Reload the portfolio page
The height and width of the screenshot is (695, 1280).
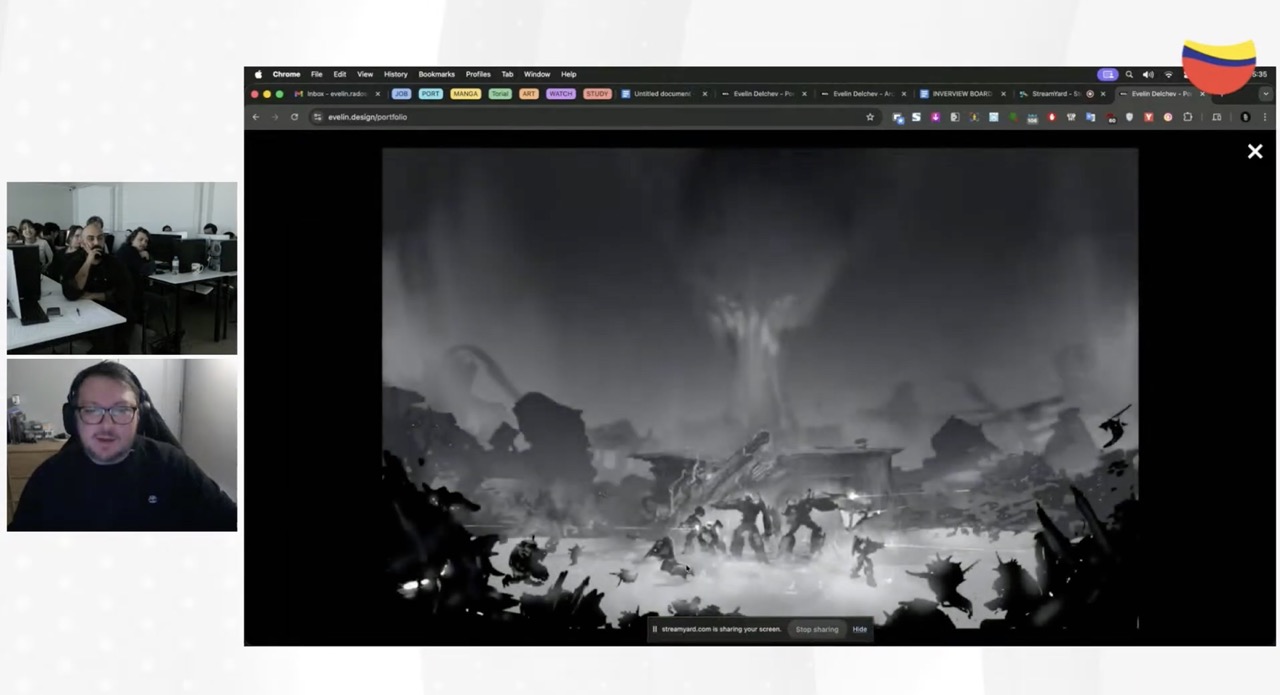pyautogui.click(x=294, y=117)
